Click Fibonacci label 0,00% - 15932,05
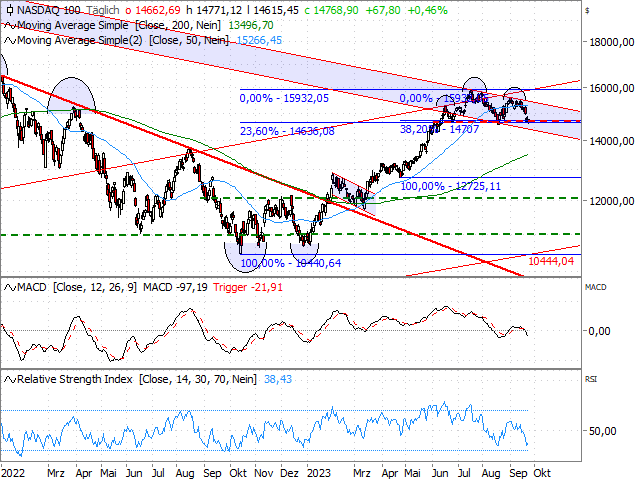Viewport: 640px width, 480px height. click(284, 98)
